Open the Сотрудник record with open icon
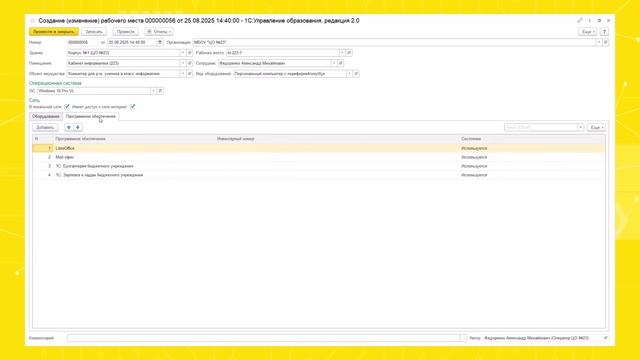This screenshot has height=360, width=640. [340, 63]
